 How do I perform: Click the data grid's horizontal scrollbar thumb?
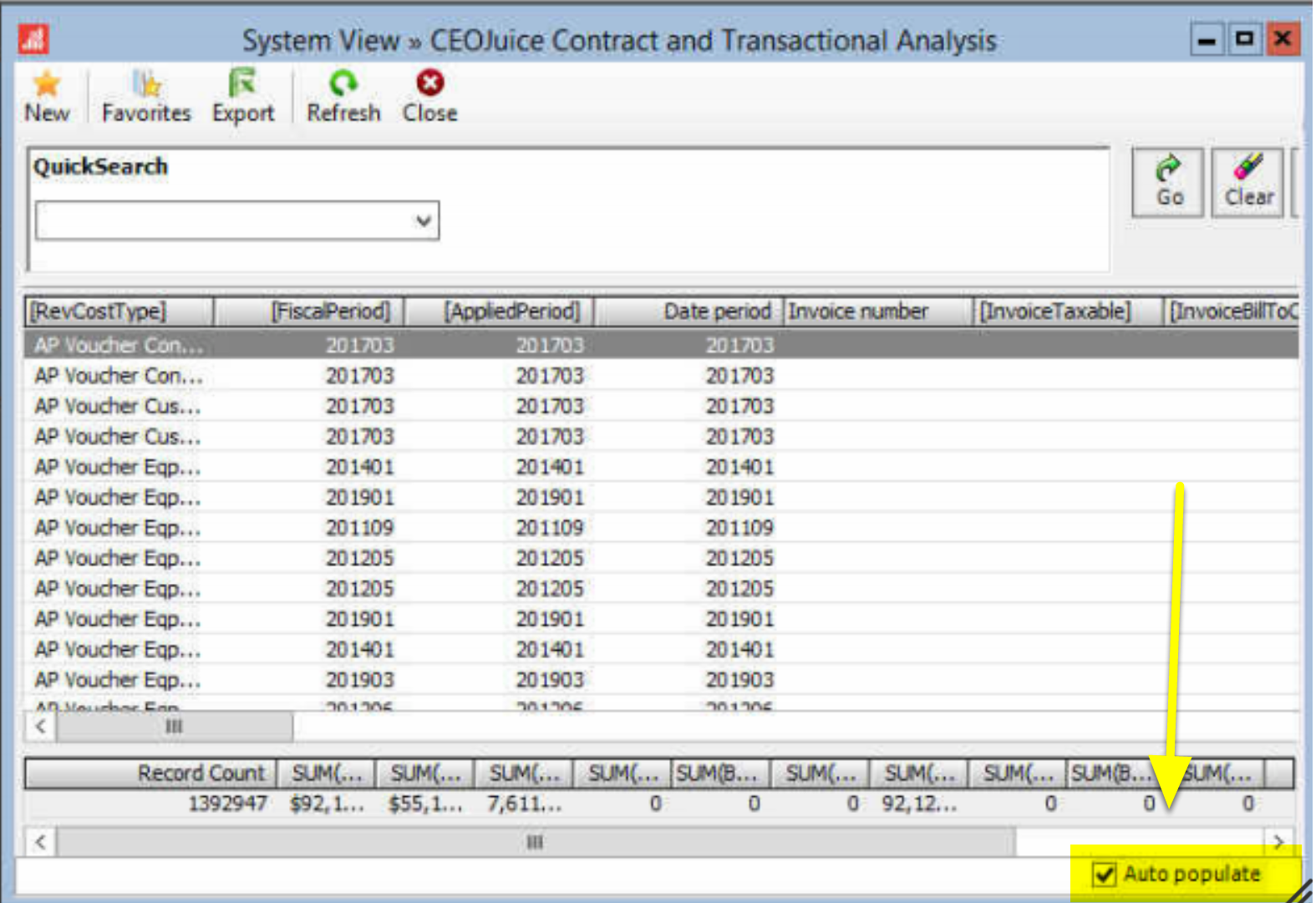175,727
